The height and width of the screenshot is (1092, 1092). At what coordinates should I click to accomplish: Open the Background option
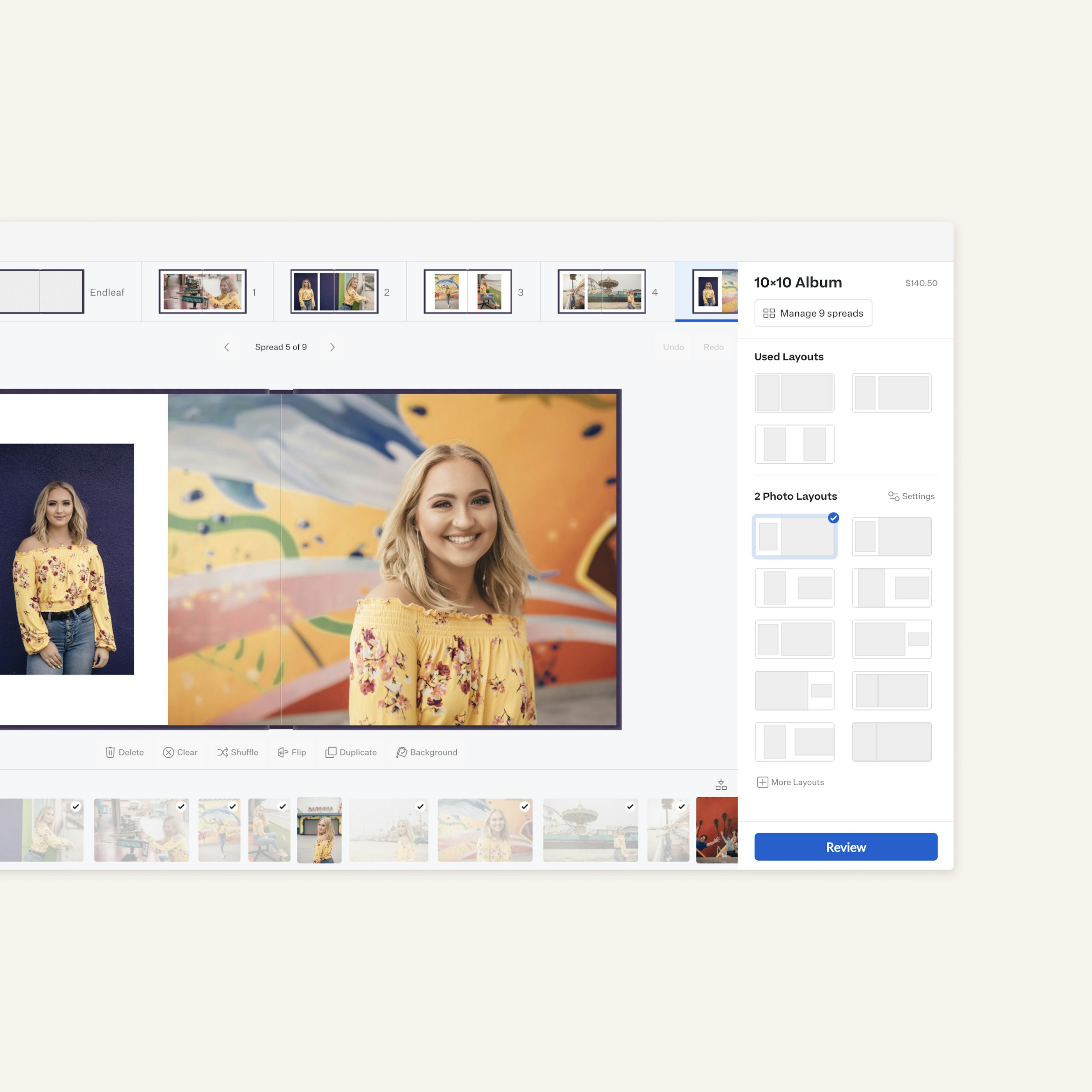427,752
